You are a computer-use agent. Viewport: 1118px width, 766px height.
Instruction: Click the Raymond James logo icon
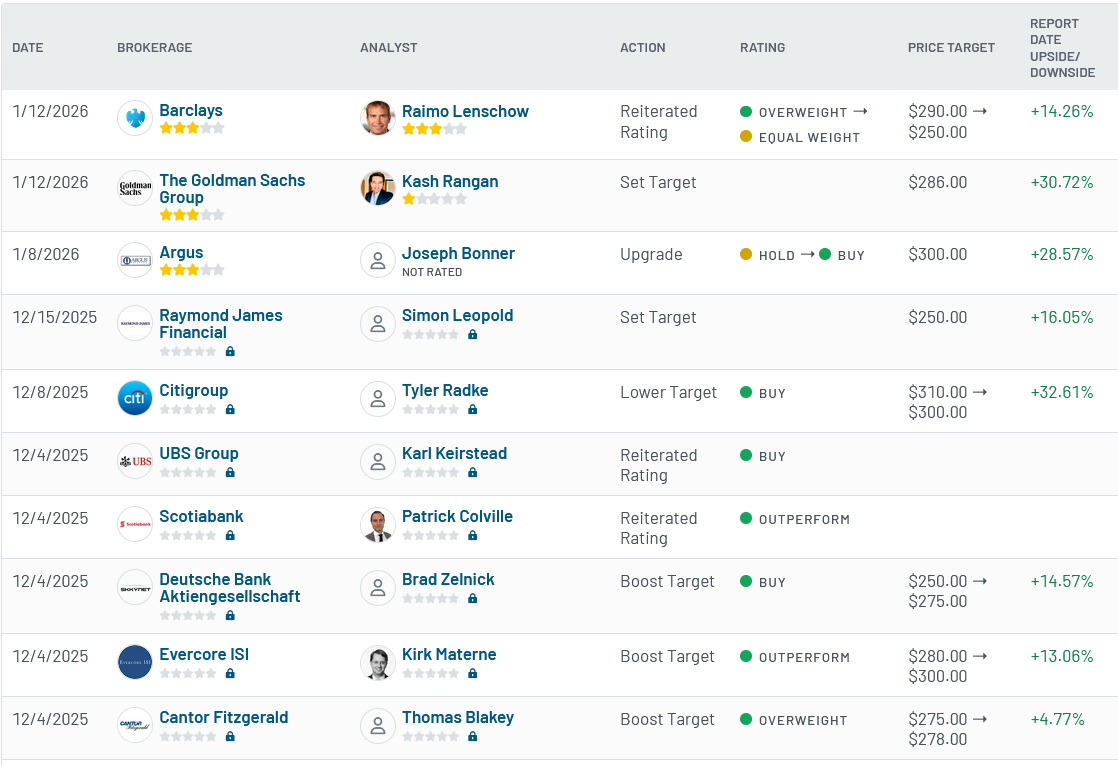tap(135, 323)
